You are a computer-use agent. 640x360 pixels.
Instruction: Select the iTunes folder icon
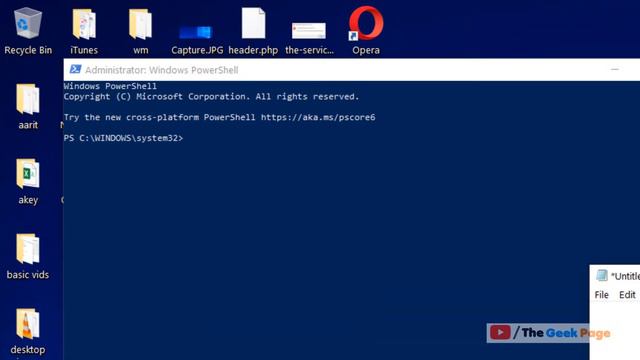[x=84, y=31]
